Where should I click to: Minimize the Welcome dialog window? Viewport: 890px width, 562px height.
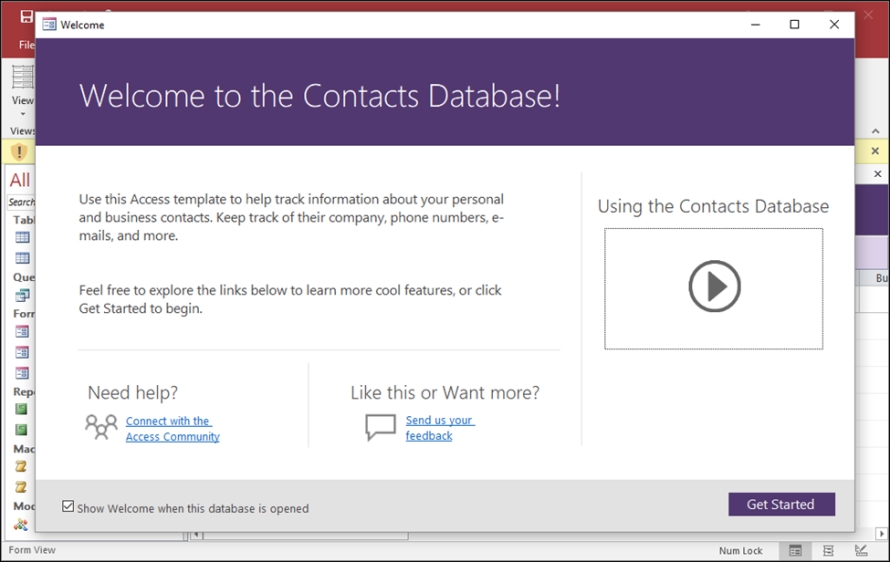tap(755, 24)
